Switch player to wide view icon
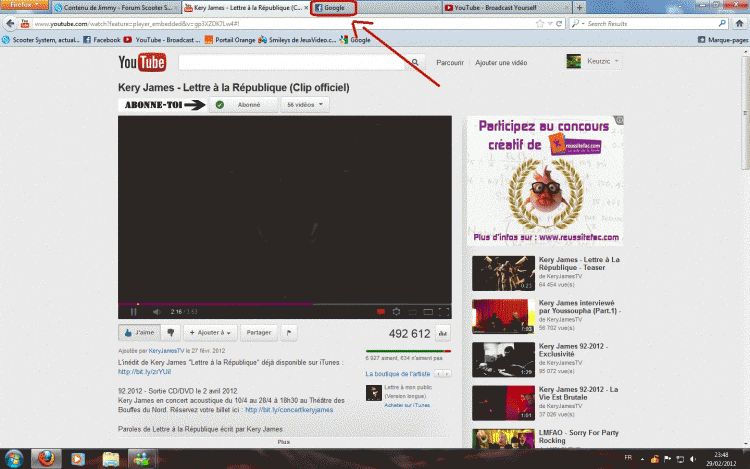The image size is (750, 469). click(x=428, y=312)
